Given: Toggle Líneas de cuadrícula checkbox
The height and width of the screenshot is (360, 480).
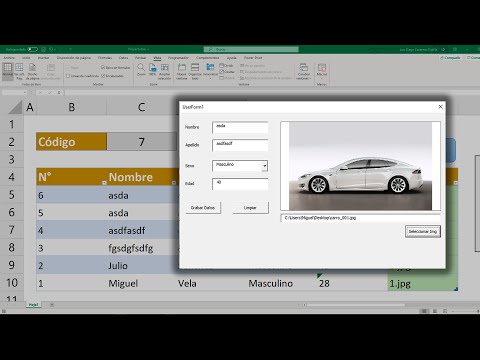Looking at the screenshot, I should point(82,76).
